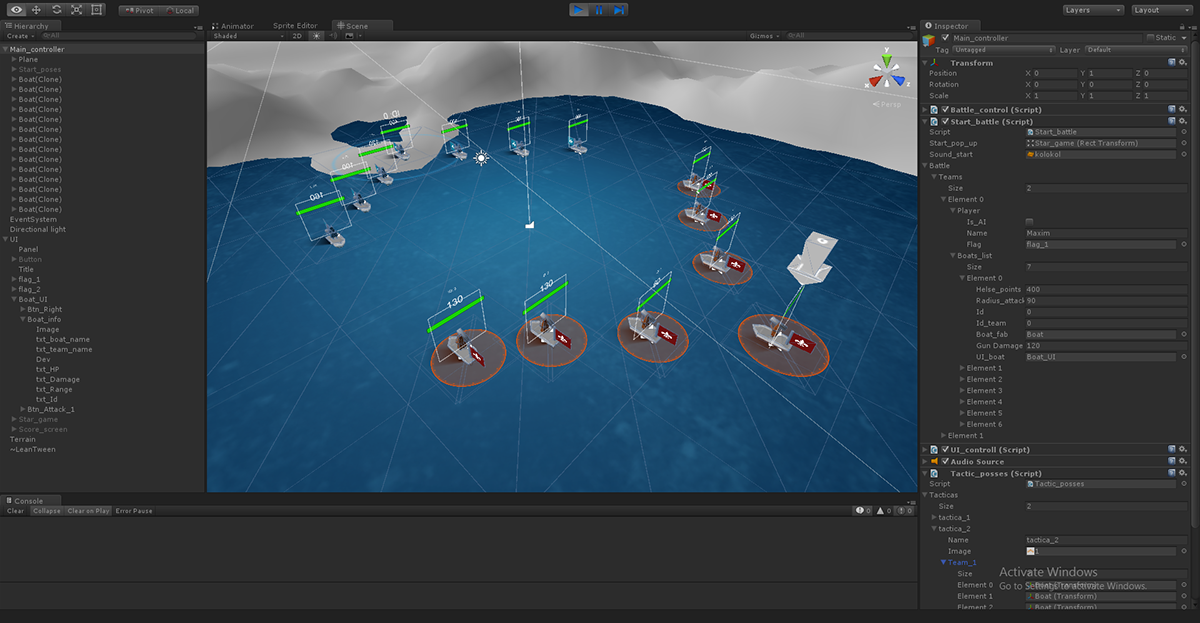This screenshot has width=1200, height=623.
Task: Toggle scene audio speaker icon
Action: (x=332, y=35)
